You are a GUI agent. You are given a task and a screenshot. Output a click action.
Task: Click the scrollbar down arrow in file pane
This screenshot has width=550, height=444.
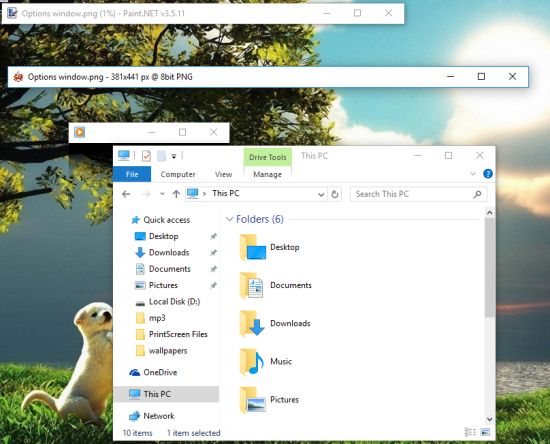490,419
